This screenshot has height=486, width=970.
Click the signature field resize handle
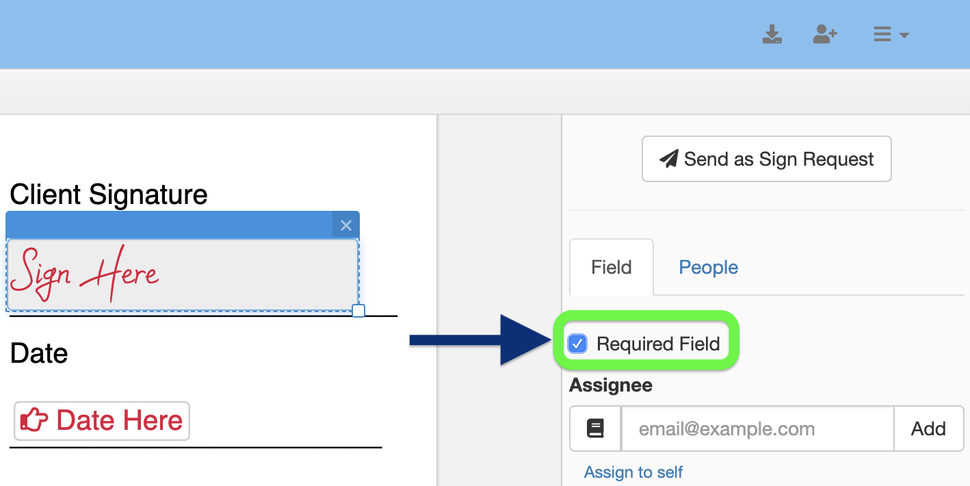[359, 311]
